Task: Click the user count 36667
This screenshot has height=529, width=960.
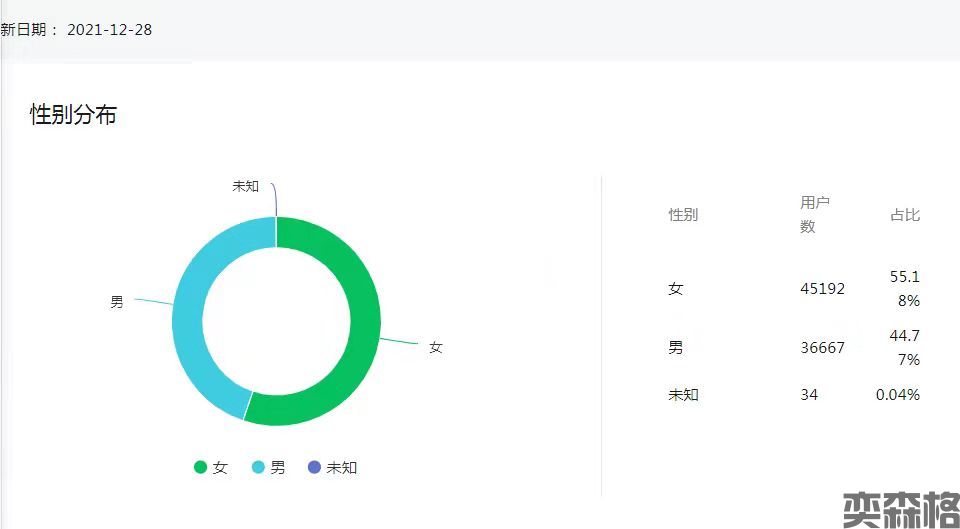Action: pos(822,348)
